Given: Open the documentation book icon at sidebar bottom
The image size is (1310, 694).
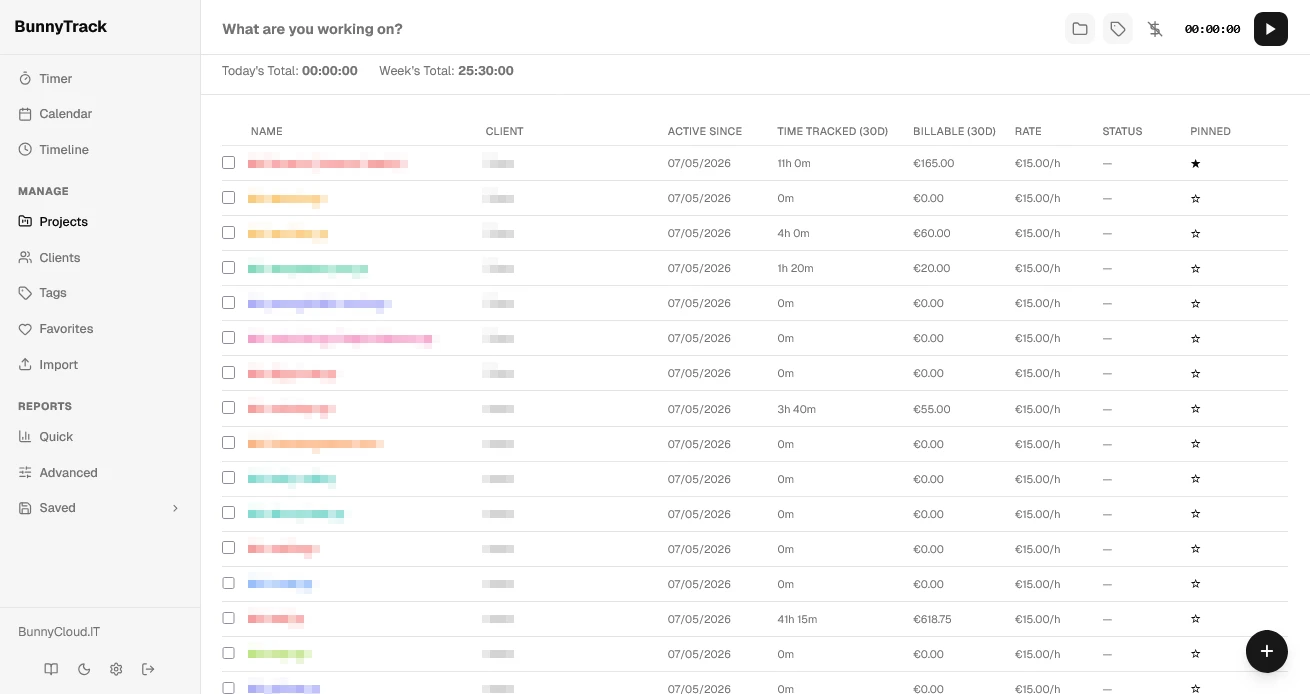Looking at the screenshot, I should (x=52, y=669).
